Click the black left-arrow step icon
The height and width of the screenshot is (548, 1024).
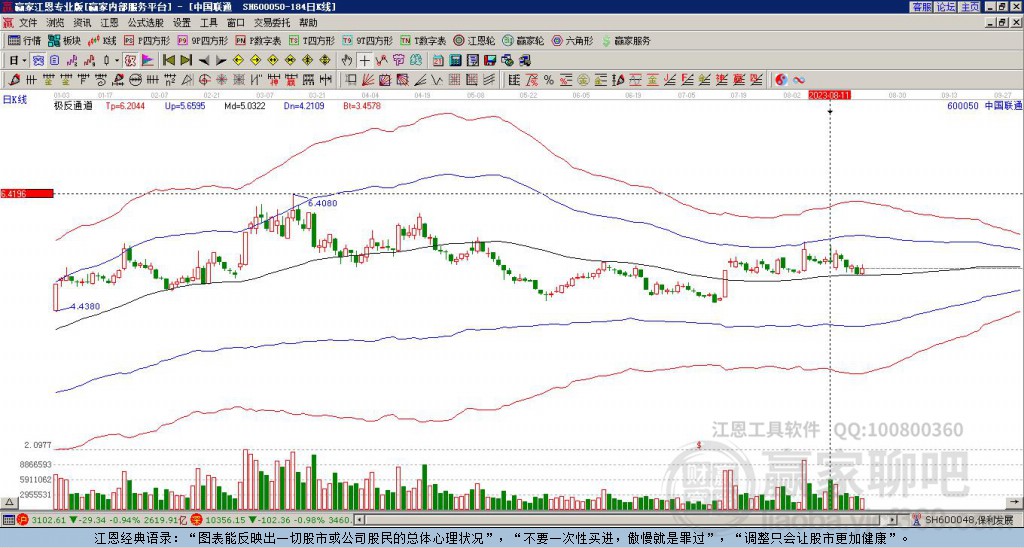point(204,61)
